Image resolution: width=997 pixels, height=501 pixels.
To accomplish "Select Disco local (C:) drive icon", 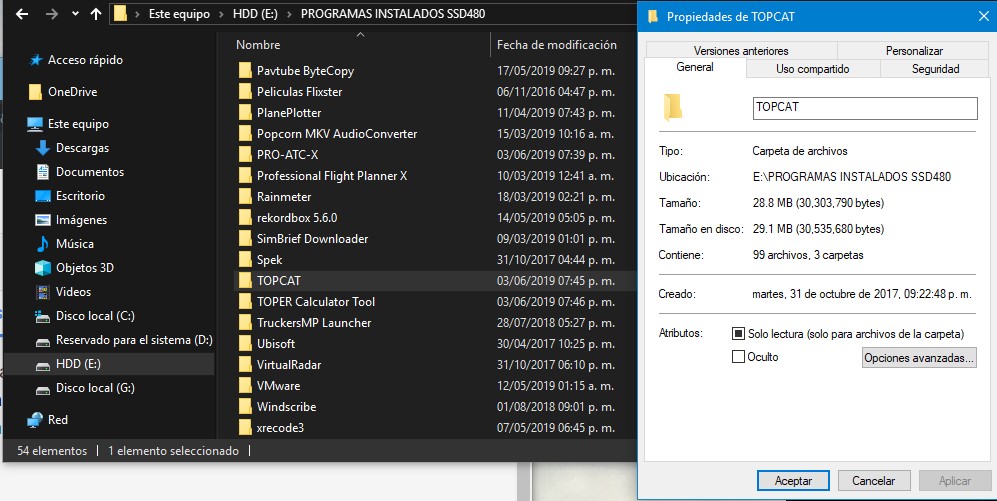I will coord(43,316).
